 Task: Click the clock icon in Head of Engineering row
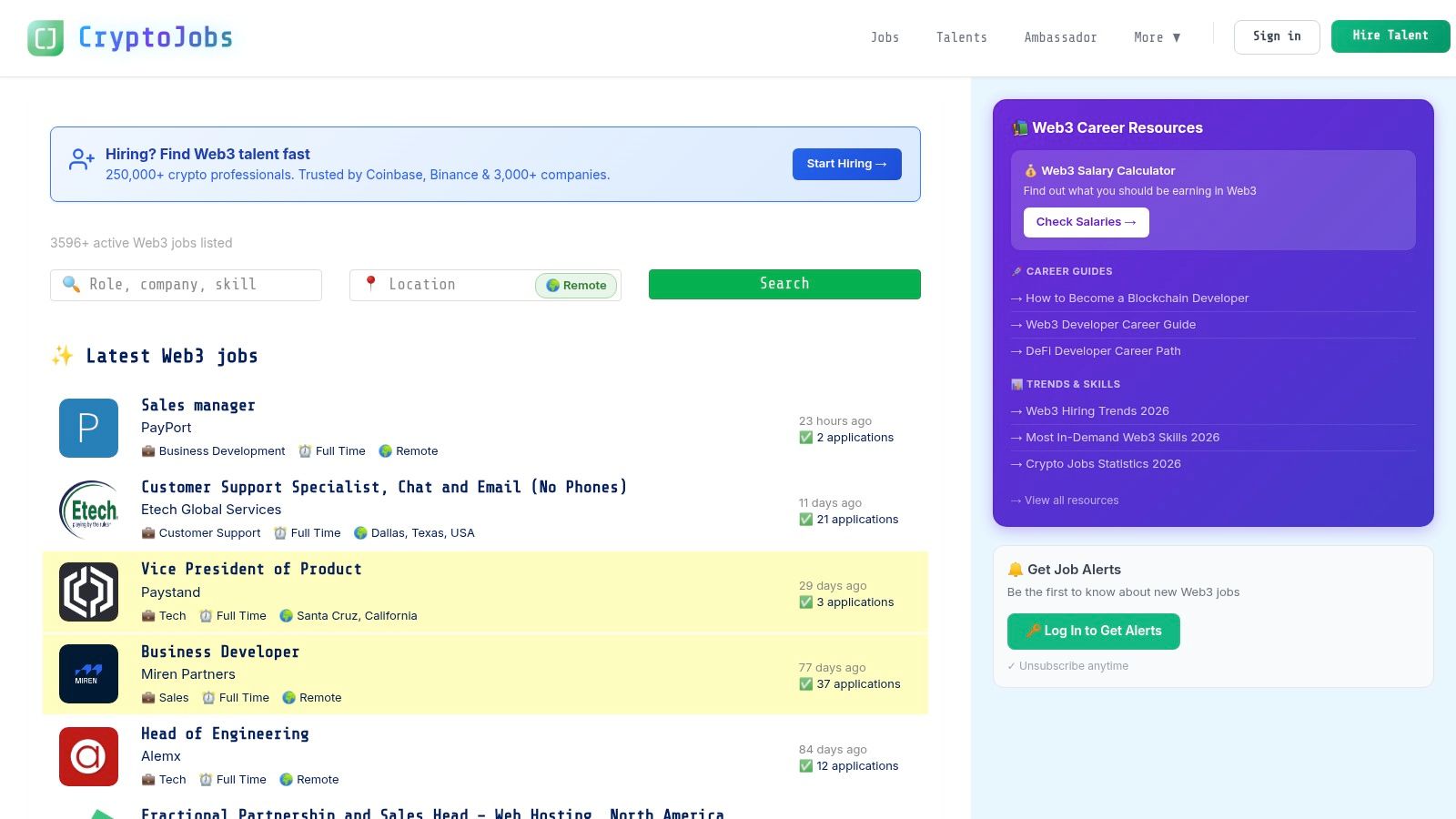[x=206, y=780]
